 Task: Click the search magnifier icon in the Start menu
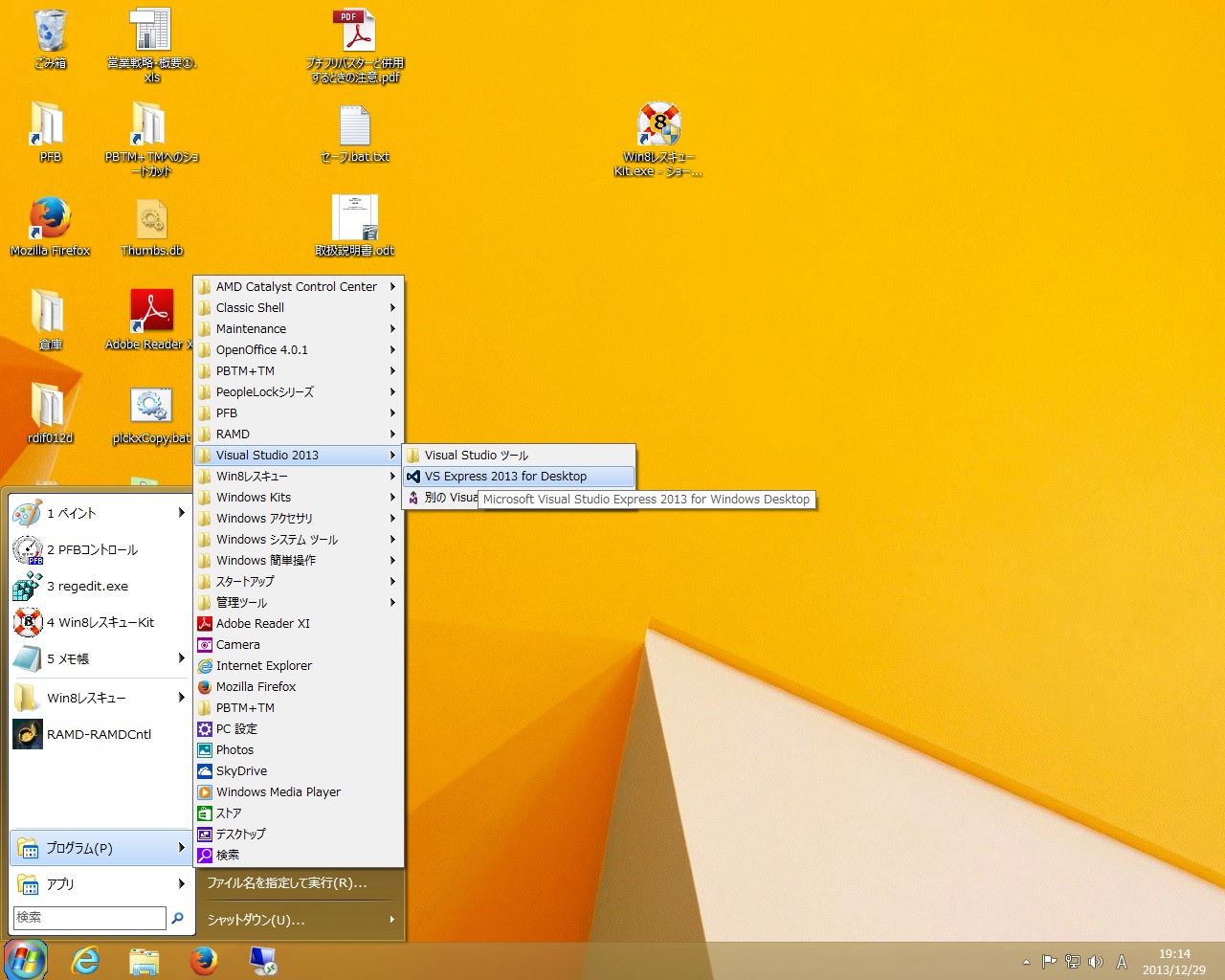177,918
